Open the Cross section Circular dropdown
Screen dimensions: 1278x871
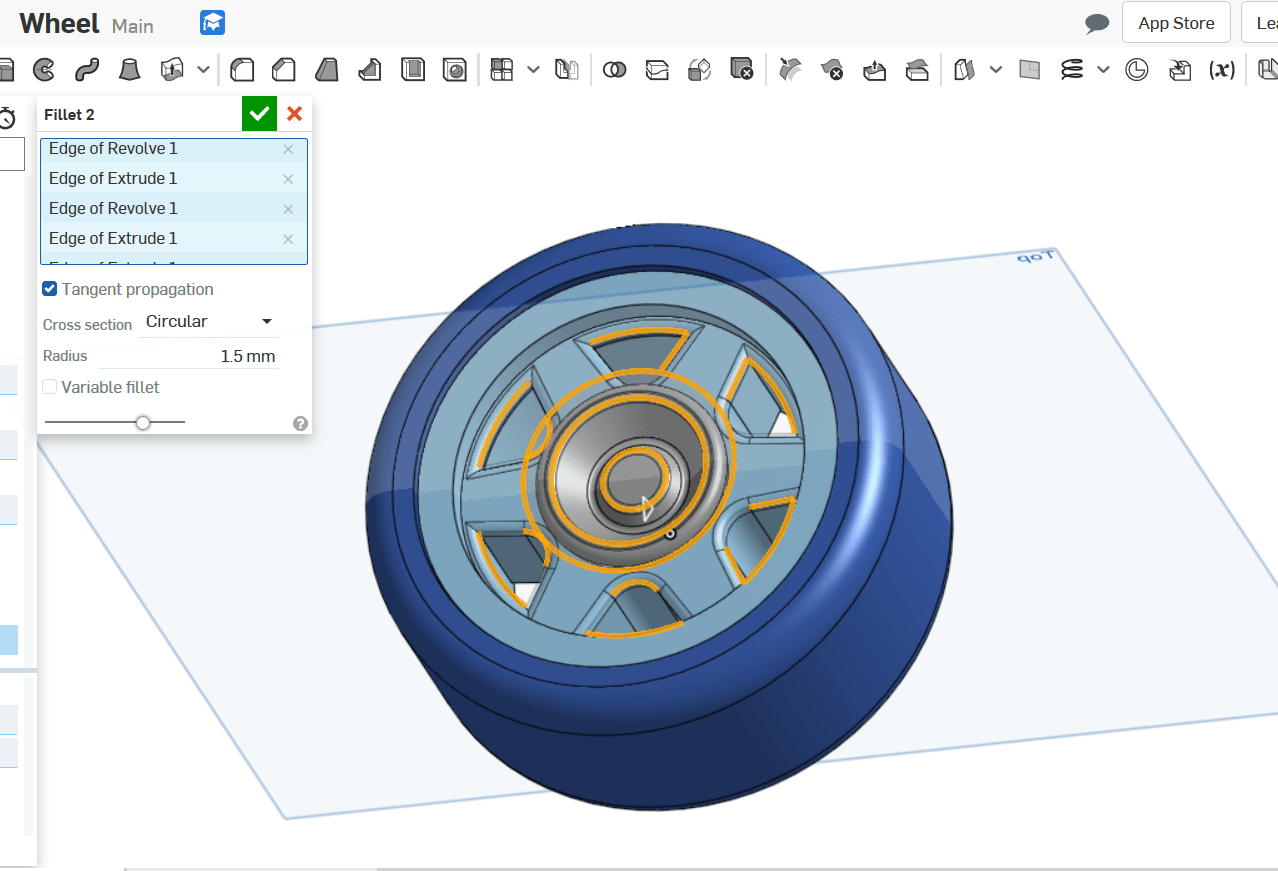coord(208,321)
